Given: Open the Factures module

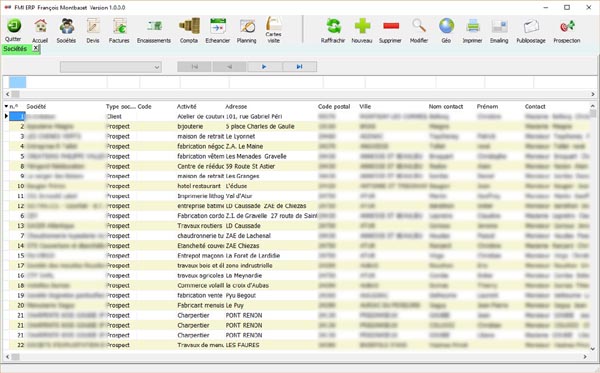Looking at the screenshot, I should click(119, 26).
